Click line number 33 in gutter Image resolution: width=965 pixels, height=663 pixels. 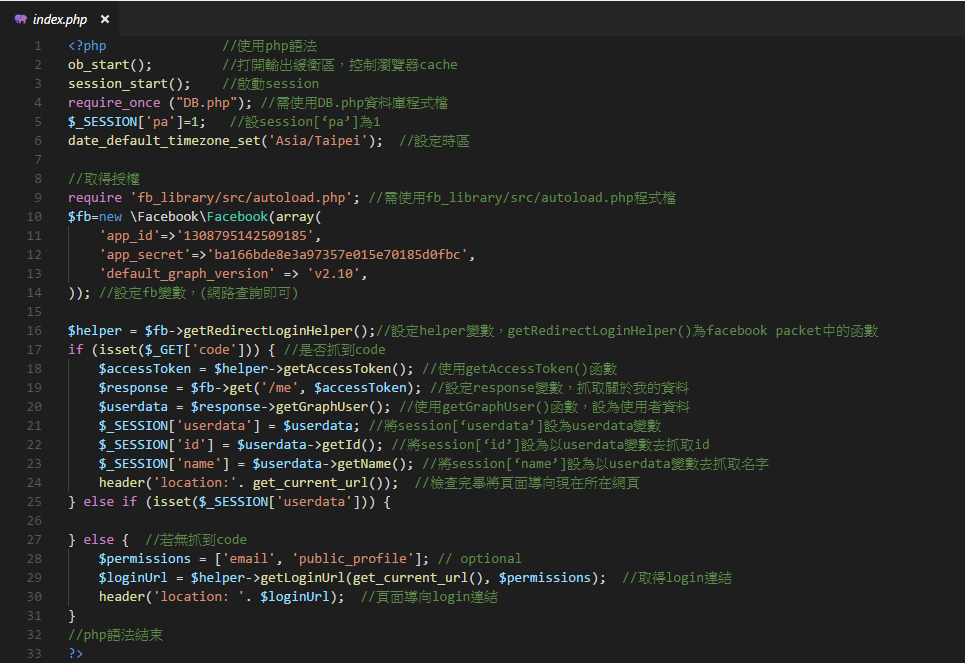(x=34, y=654)
